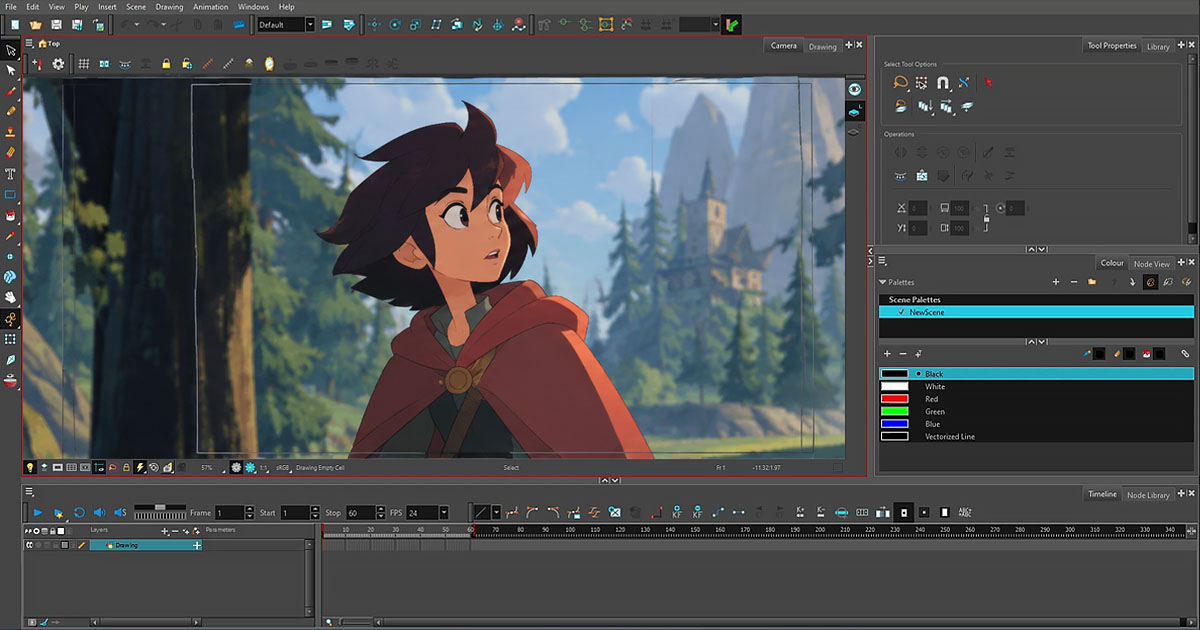Click the Save Scene floppy icon
Viewport: 1200px width, 630px height.
56,23
